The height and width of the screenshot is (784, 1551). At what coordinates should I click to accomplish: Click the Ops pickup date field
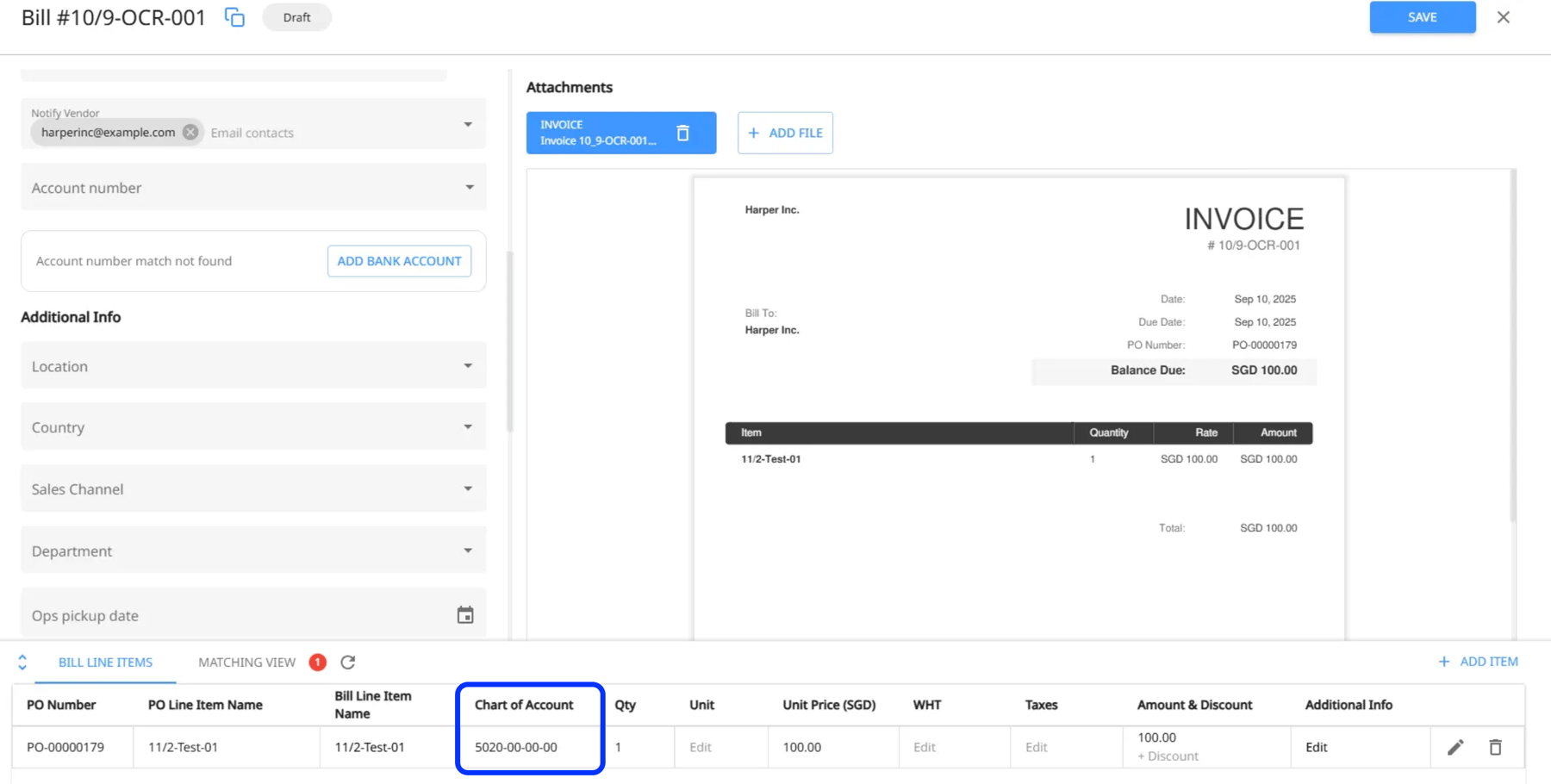point(253,613)
